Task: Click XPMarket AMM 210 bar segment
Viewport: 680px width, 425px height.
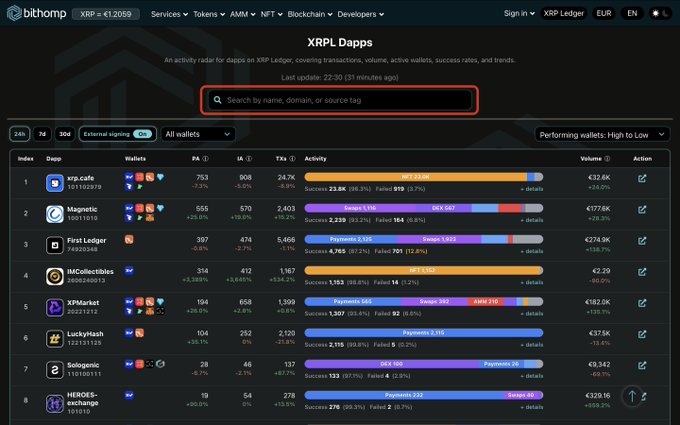Action: tap(486, 301)
